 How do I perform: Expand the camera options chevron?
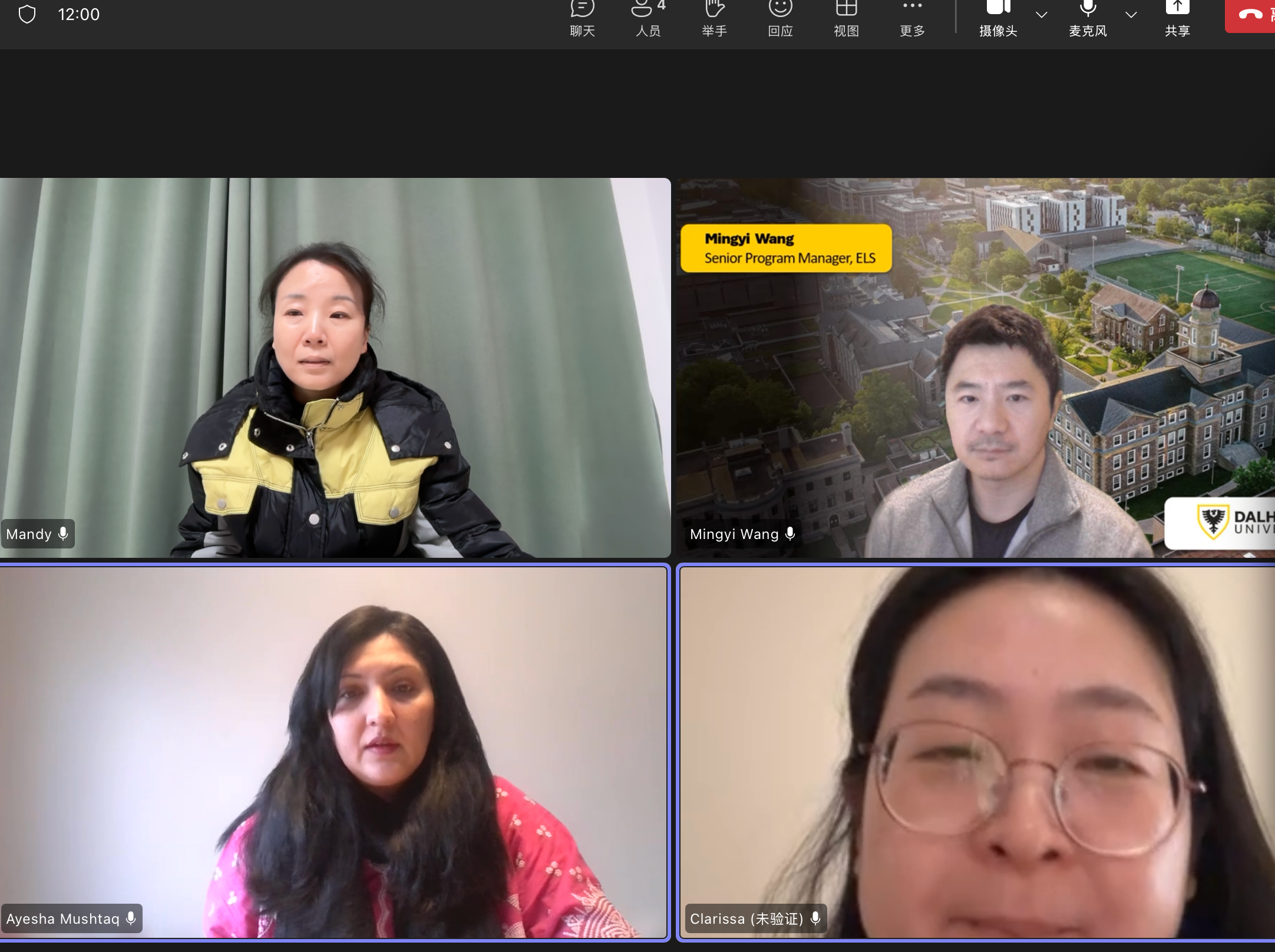point(1041,15)
